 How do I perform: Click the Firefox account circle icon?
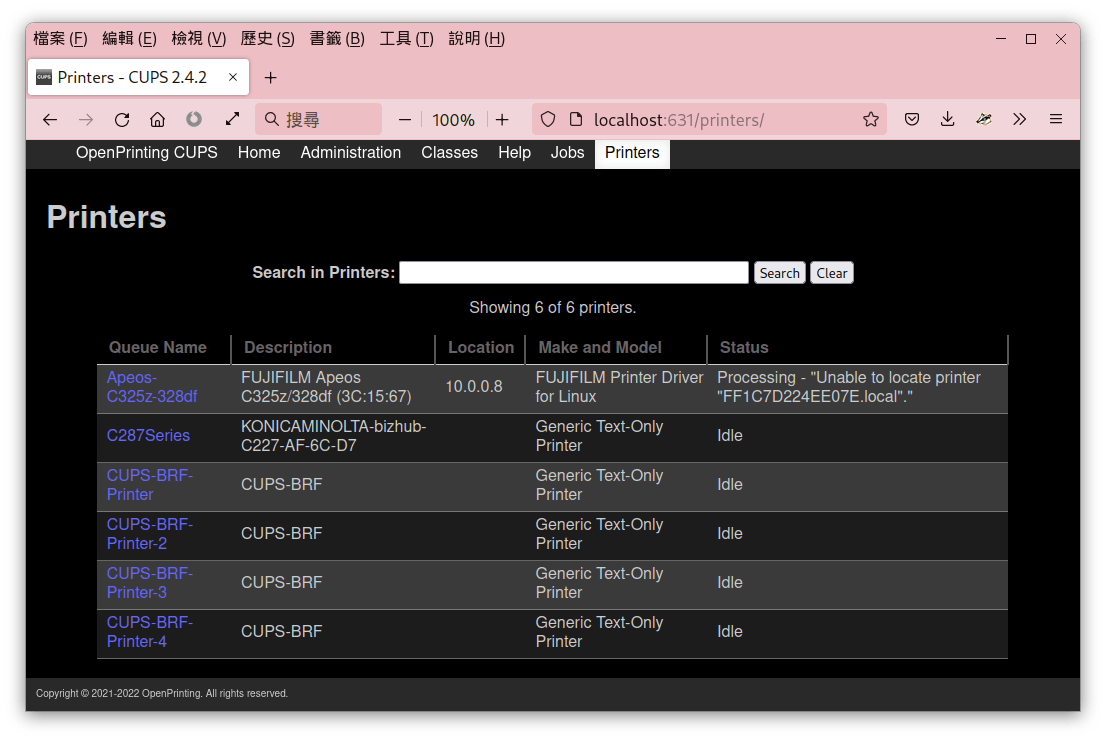(194, 120)
